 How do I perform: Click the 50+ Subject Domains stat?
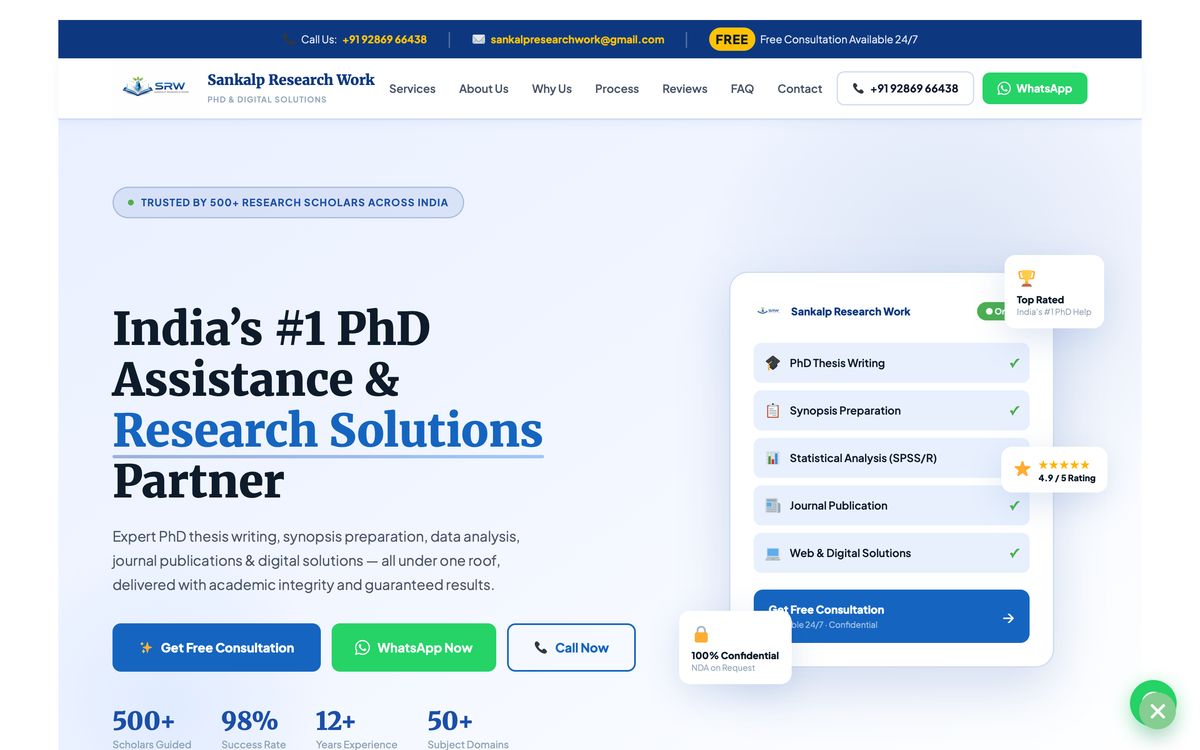point(467,729)
